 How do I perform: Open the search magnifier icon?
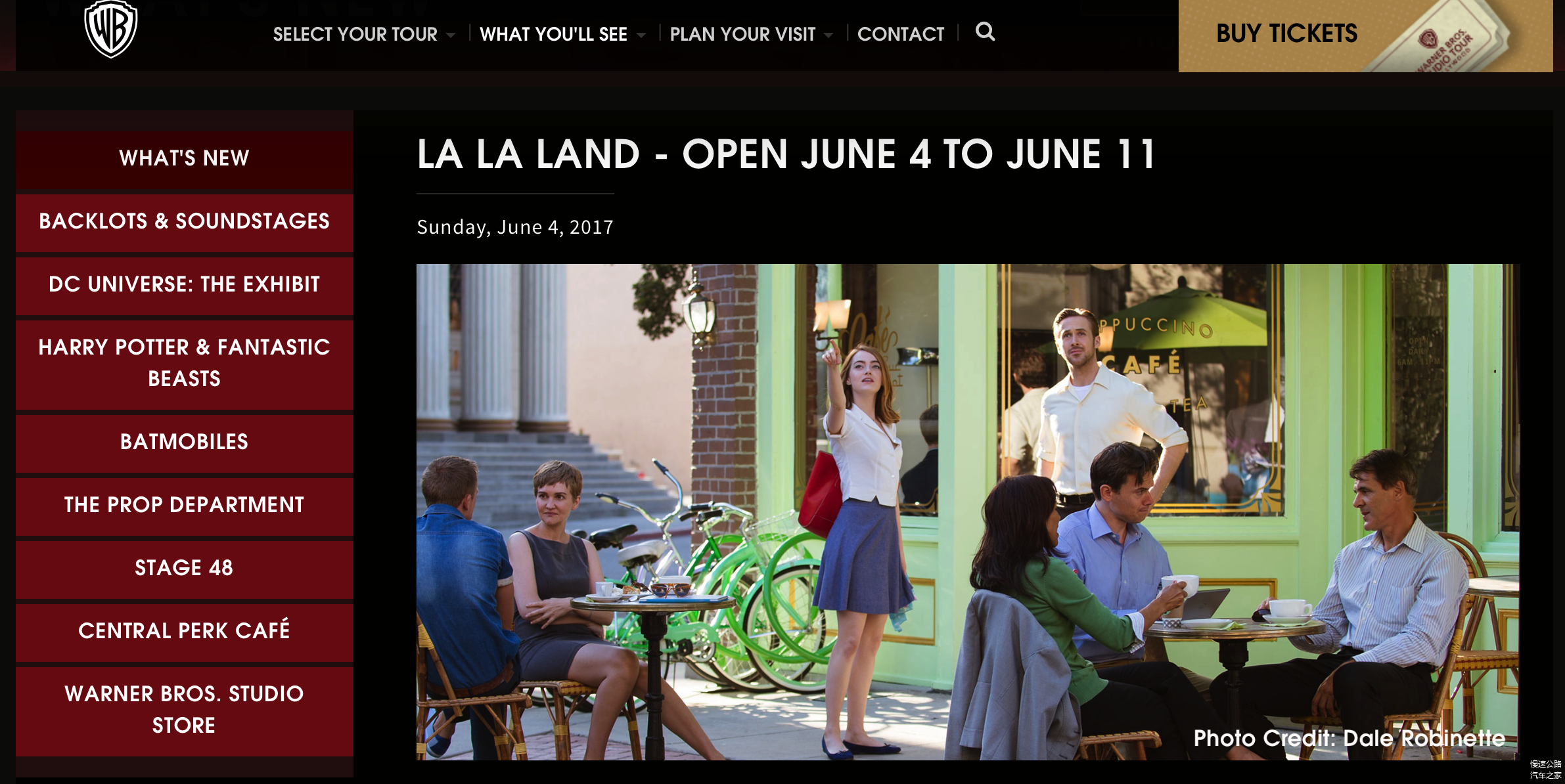[x=985, y=32]
